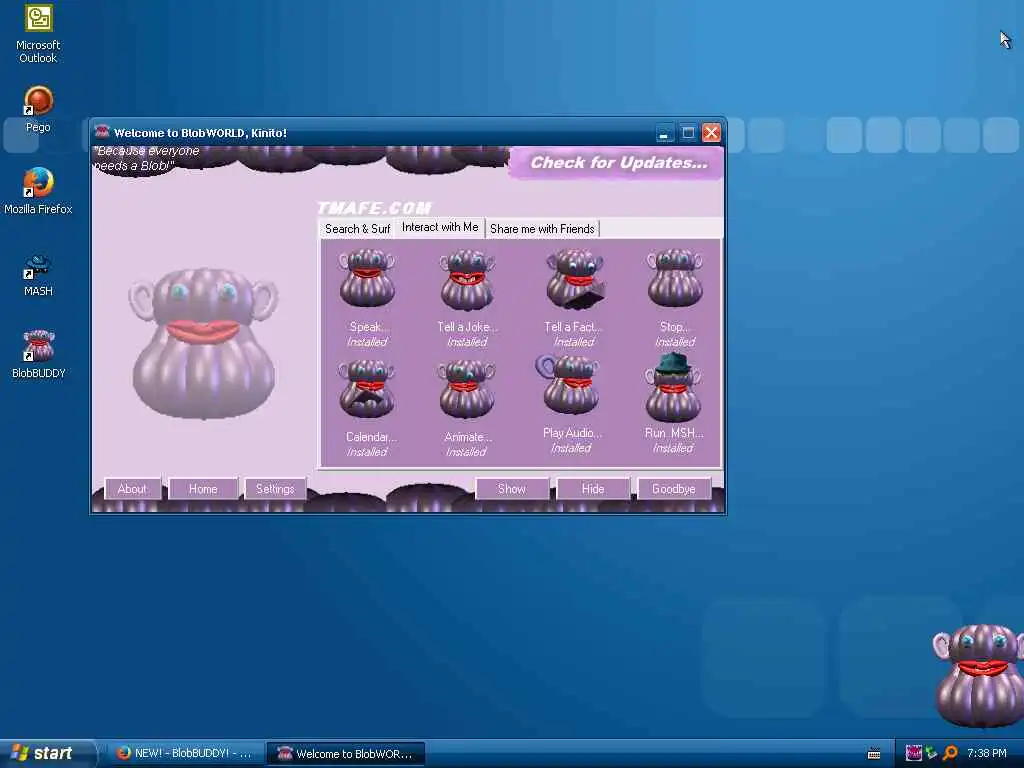Click the Tell a Joke... label
The image size is (1024, 768).
click(467, 327)
